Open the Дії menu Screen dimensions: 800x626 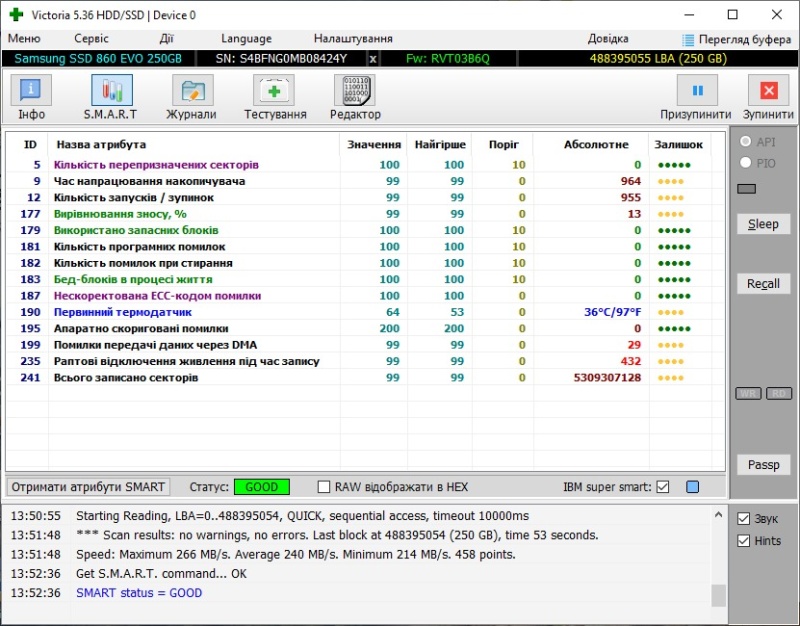click(166, 39)
